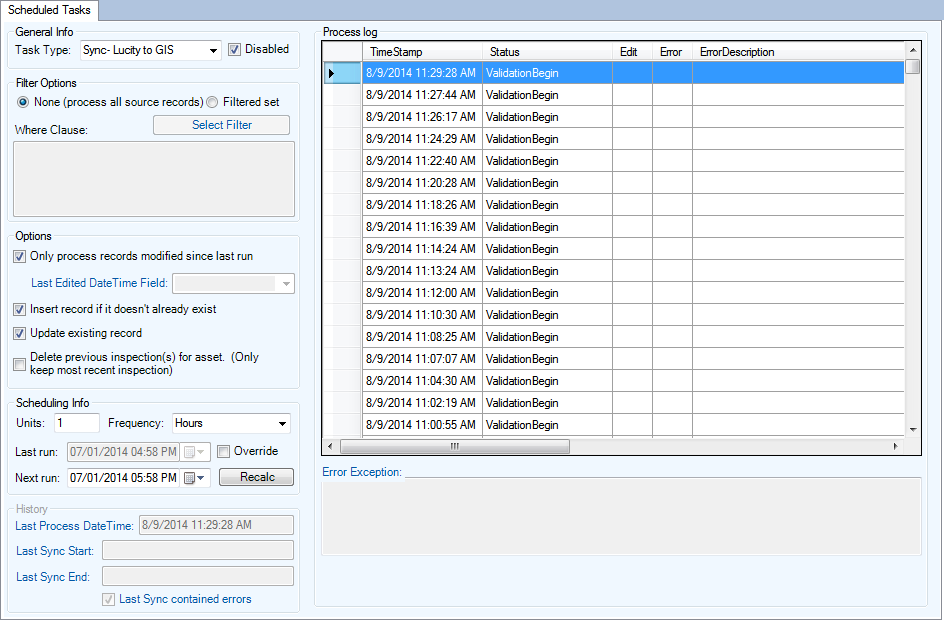Select the 8/9/2014 11:24:29 AM timestamp cell
944x621 pixels.
tap(422, 139)
